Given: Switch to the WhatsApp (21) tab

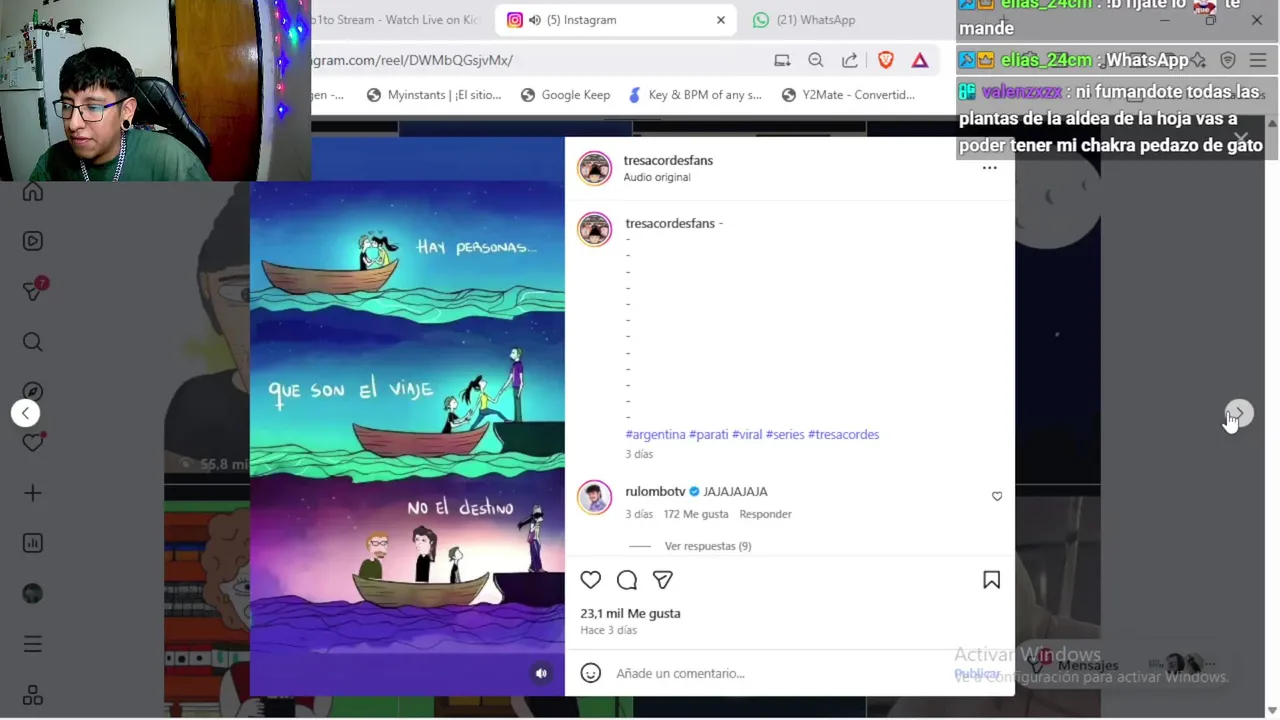Looking at the screenshot, I should 804,20.
